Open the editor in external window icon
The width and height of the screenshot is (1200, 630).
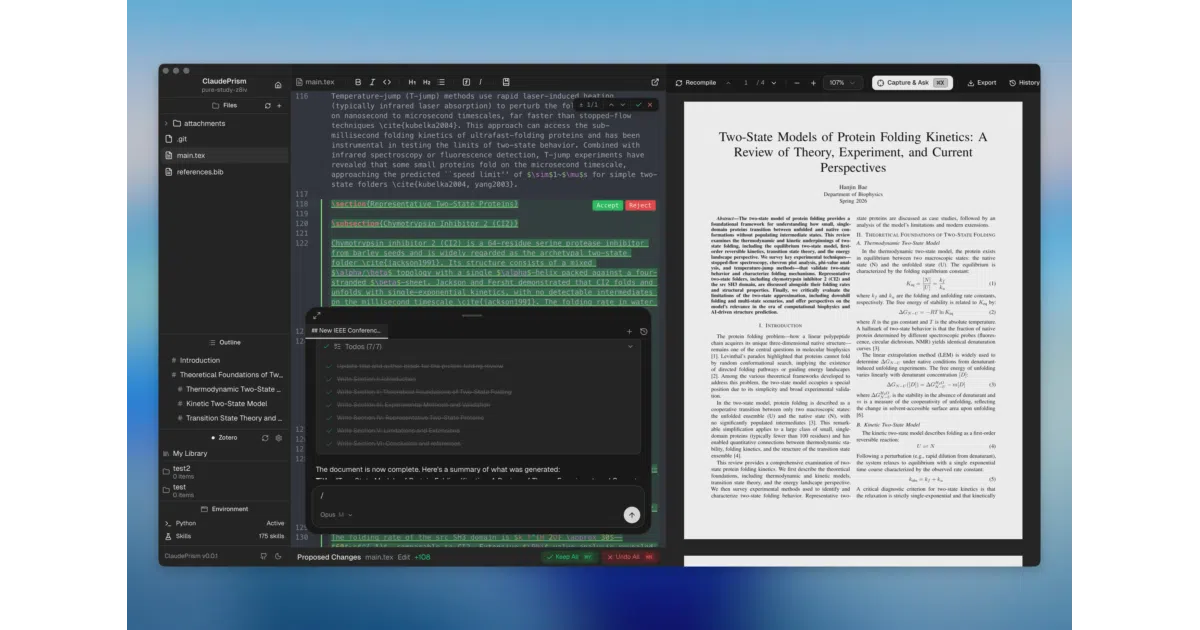click(655, 82)
